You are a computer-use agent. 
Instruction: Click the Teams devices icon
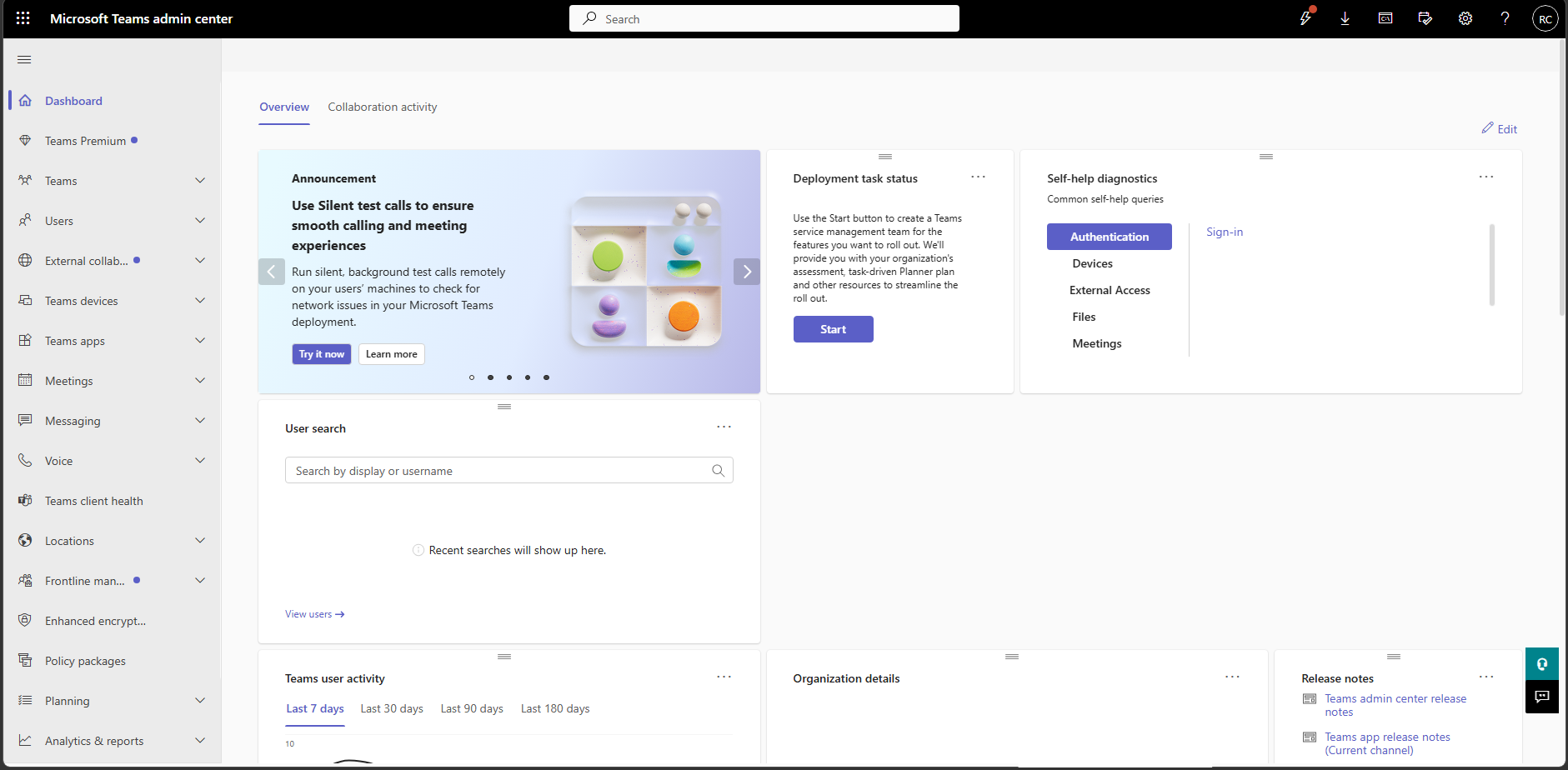[25, 301]
